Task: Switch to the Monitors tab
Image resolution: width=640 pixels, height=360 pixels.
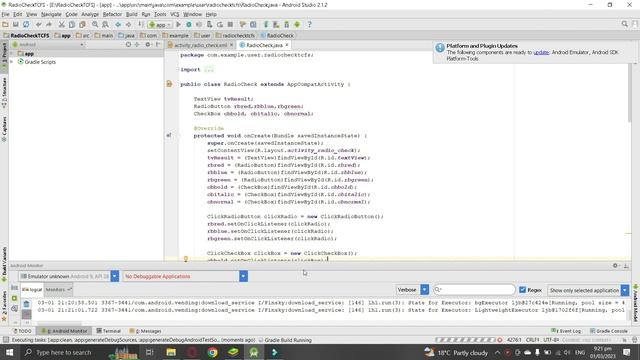Action: (58, 289)
